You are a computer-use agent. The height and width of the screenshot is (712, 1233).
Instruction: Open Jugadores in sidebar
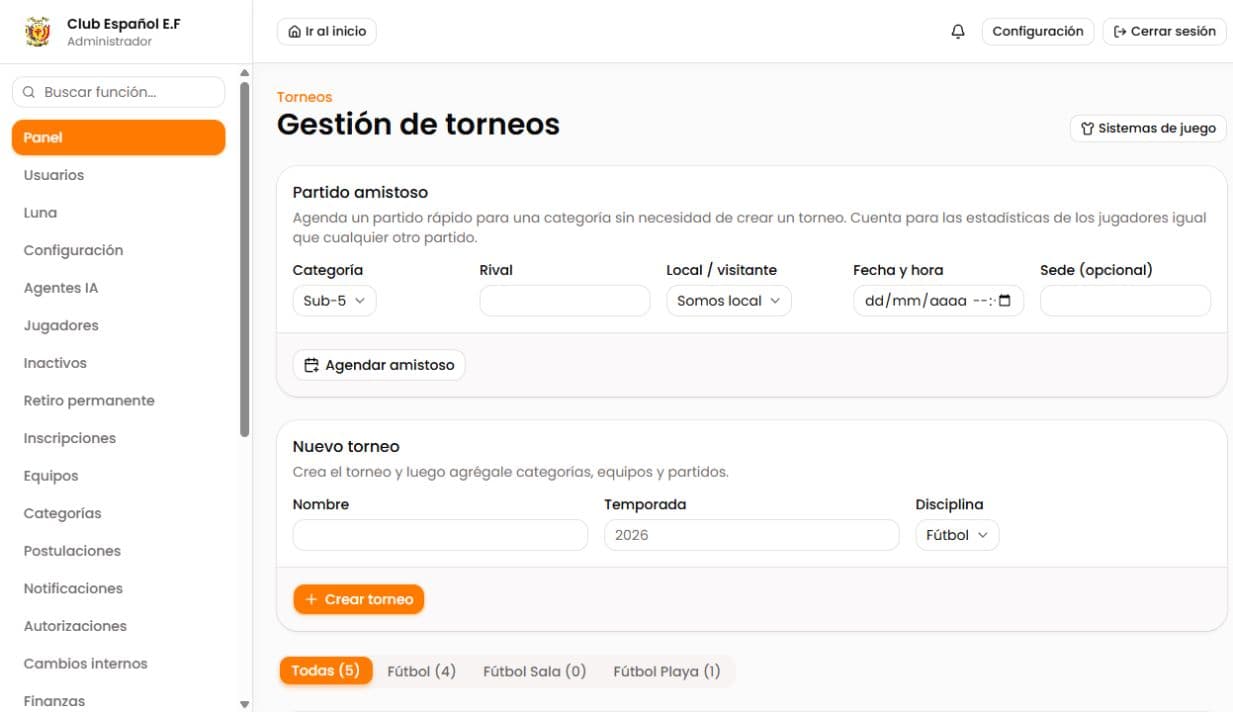(x=118, y=325)
